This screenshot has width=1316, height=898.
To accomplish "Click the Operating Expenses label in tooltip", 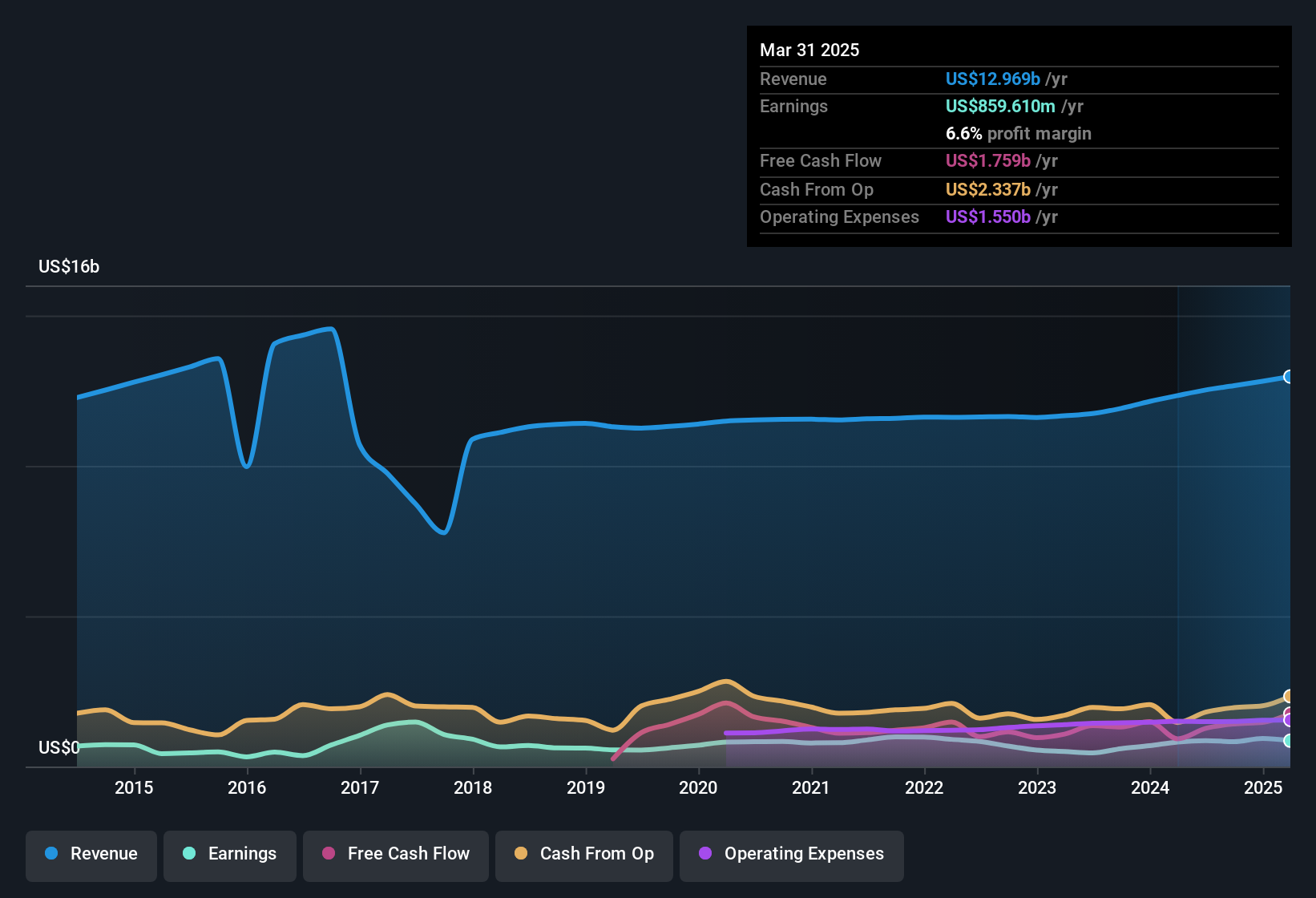I will [x=839, y=216].
